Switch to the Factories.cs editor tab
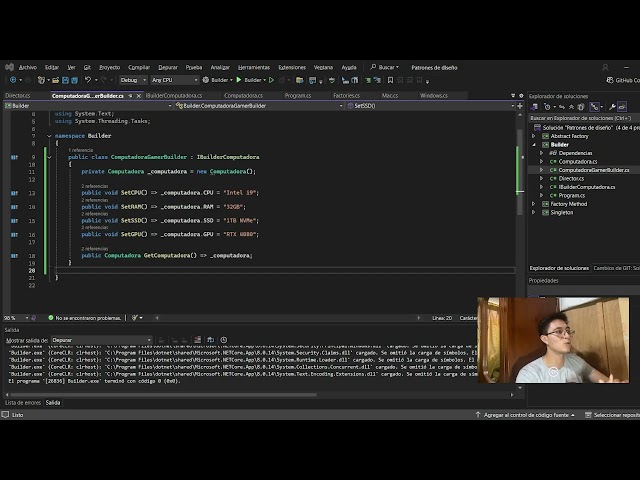This screenshot has height=480, width=640. click(346, 96)
